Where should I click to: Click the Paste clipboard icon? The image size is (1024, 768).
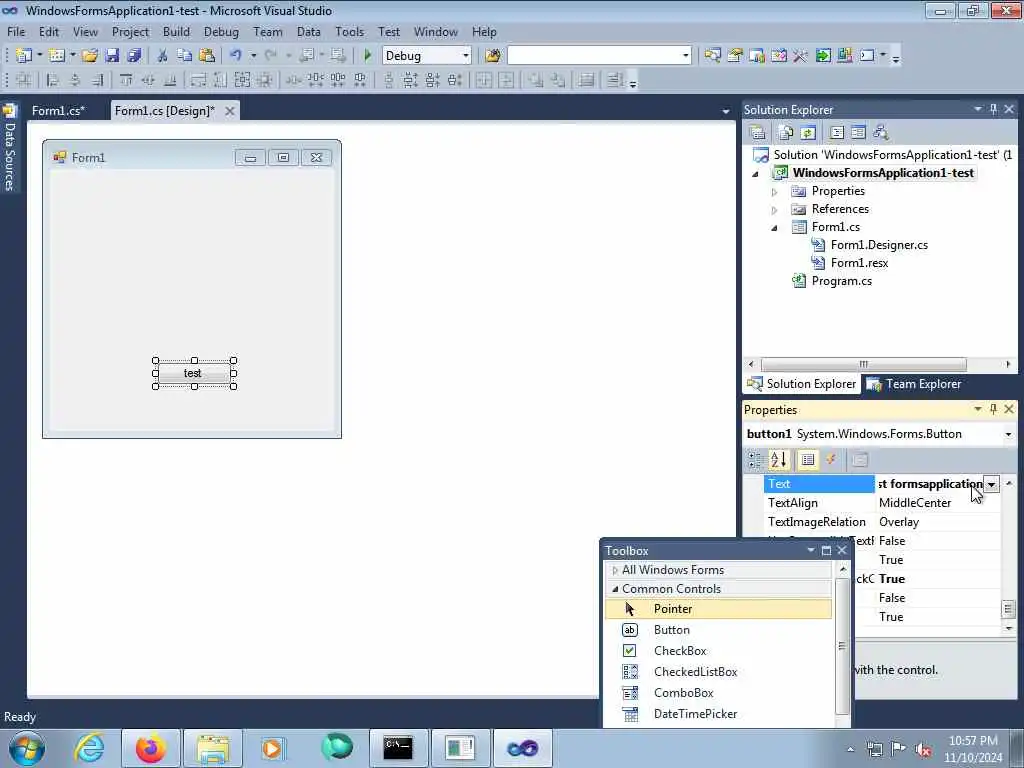[206, 56]
